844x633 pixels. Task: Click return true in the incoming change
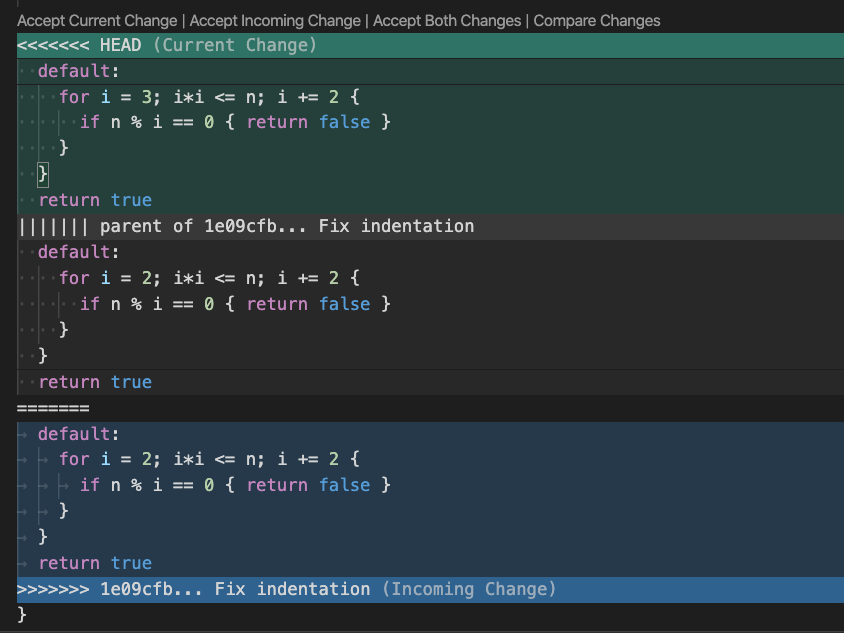(94, 562)
